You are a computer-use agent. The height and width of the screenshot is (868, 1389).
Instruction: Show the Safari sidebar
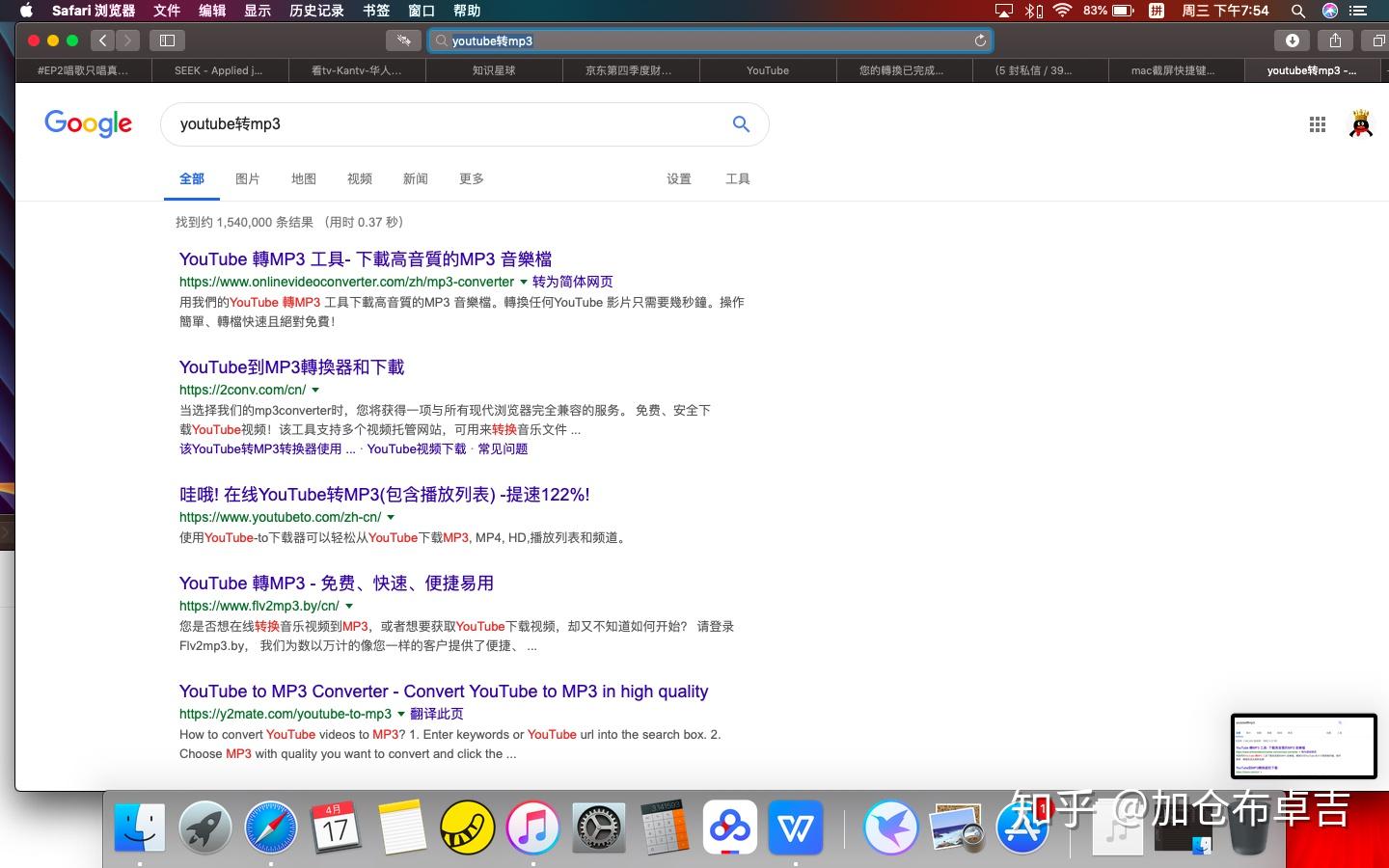coord(167,41)
